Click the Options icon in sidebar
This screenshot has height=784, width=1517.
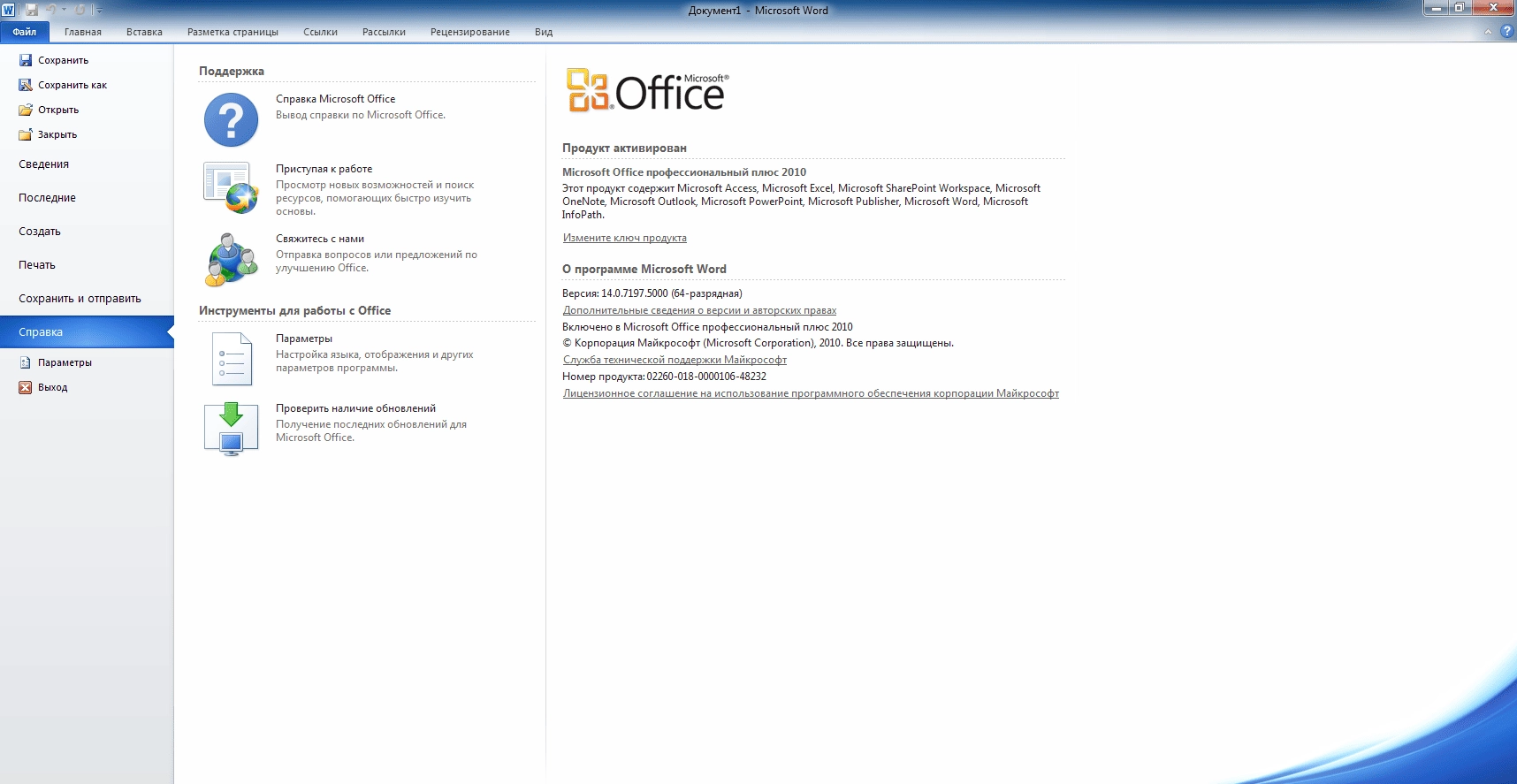pos(26,362)
